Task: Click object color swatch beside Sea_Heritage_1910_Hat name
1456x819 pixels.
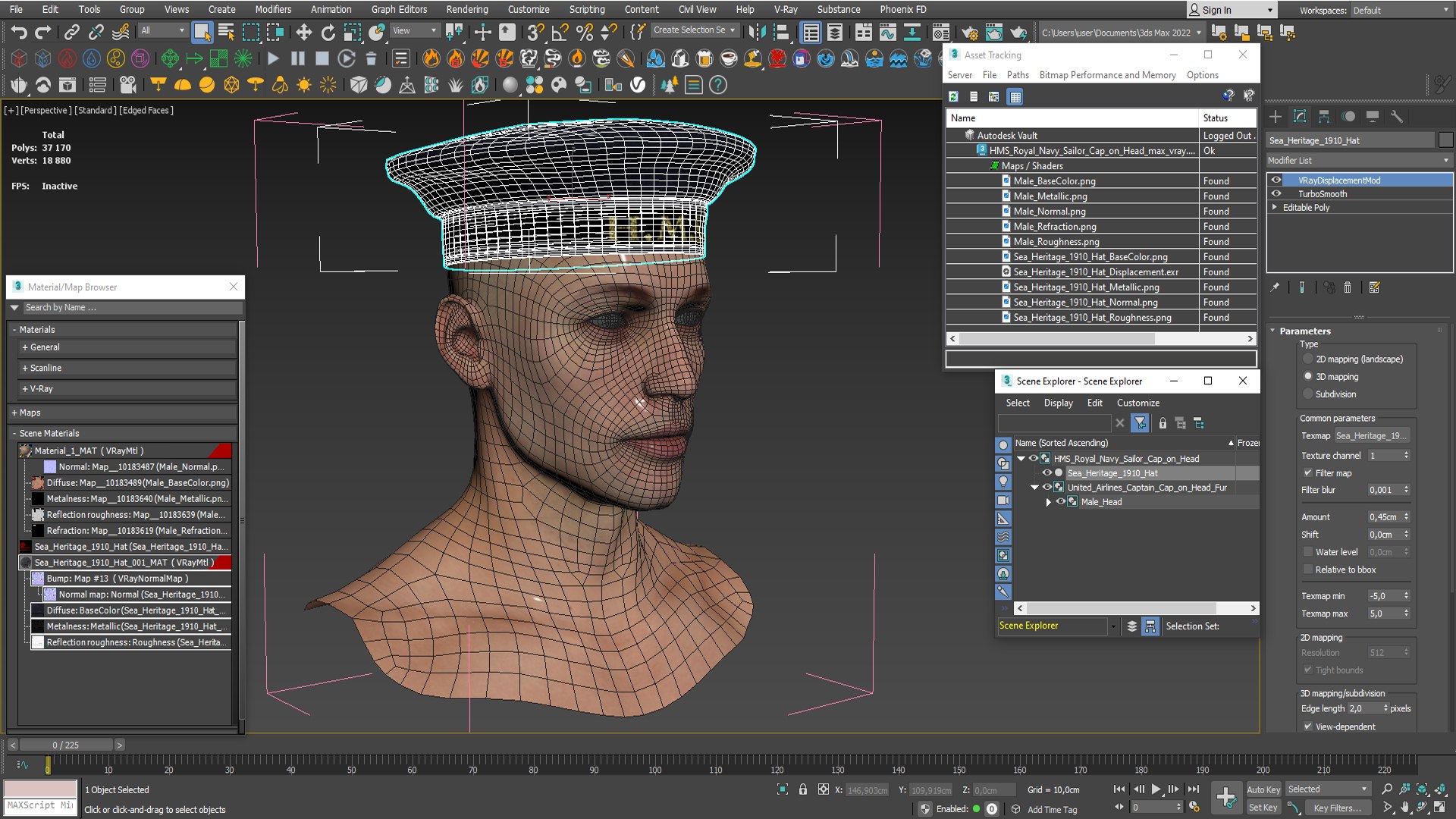Action: pos(1445,140)
